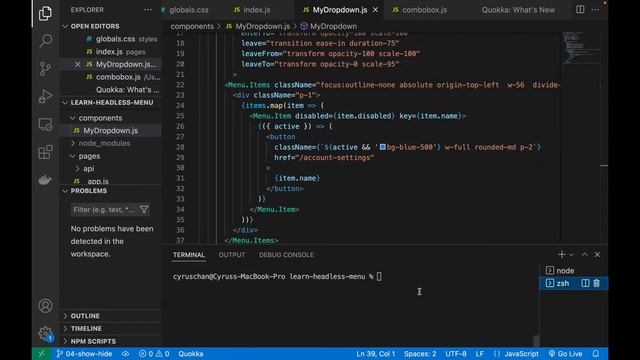Start Go Live server
The image size is (640, 360).
click(x=565, y=354)
